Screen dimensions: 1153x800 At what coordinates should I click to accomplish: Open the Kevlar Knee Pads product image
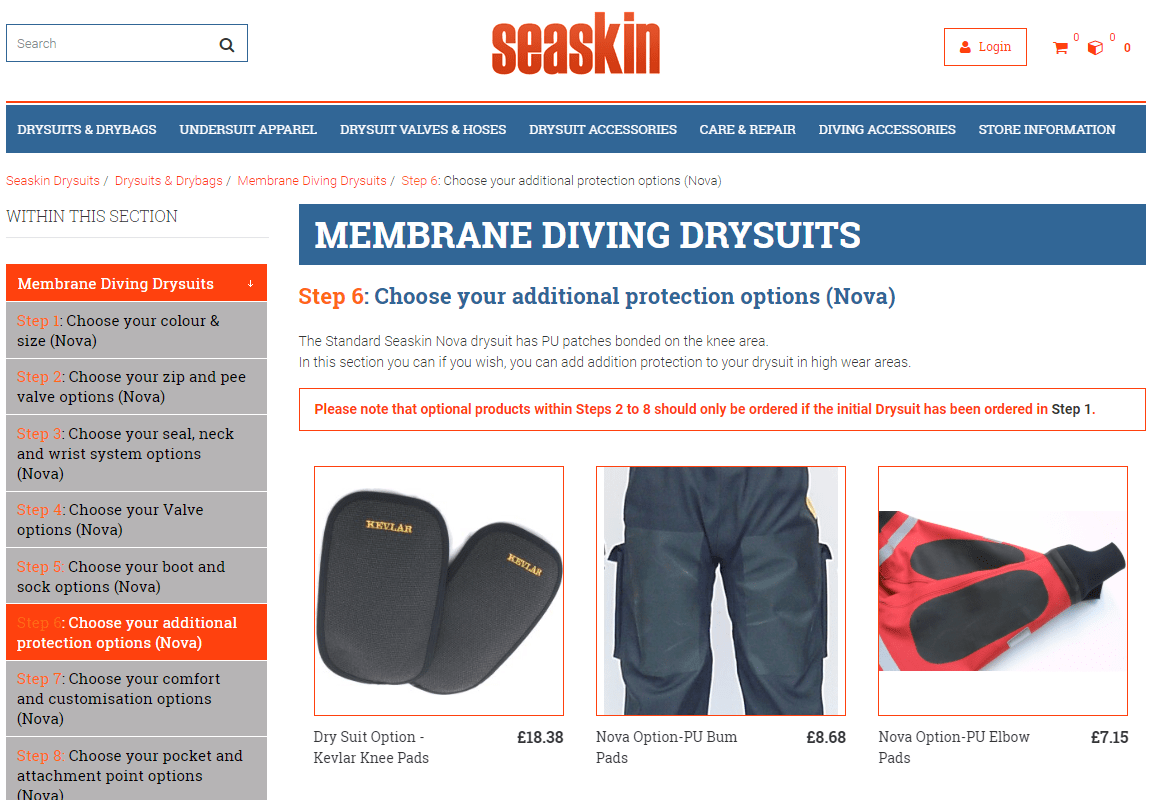[x=439, y=590]
